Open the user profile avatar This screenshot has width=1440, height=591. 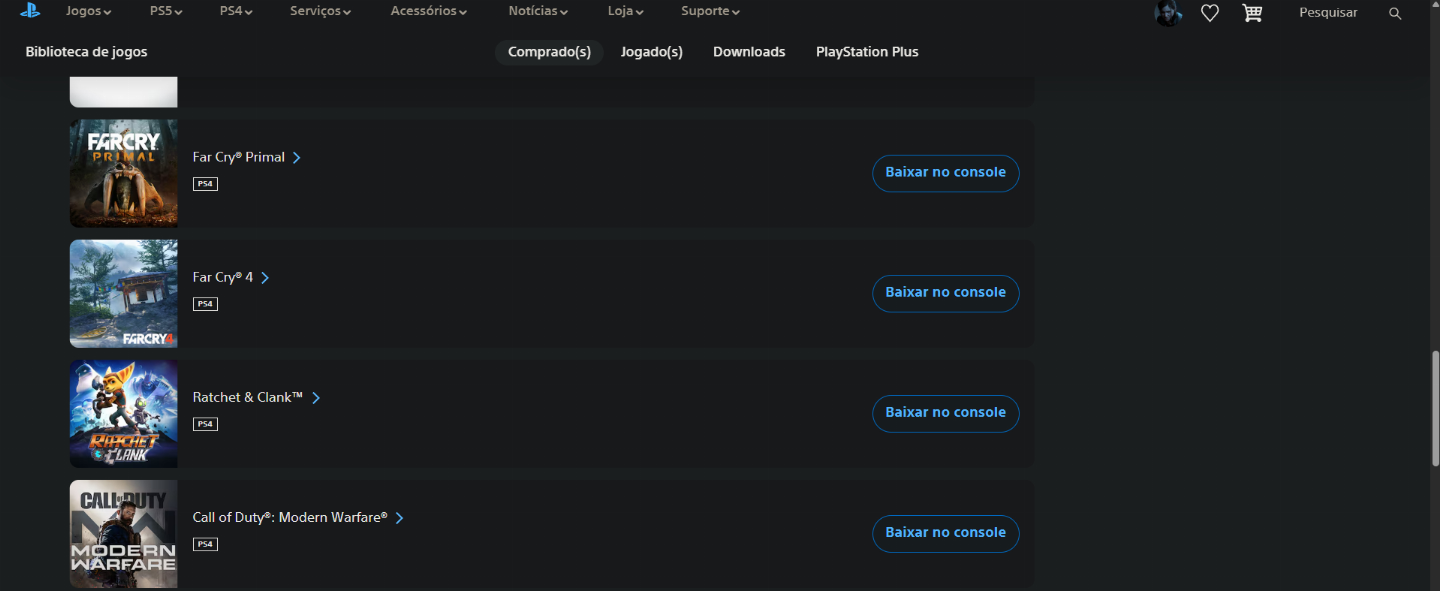point(1168,13)
